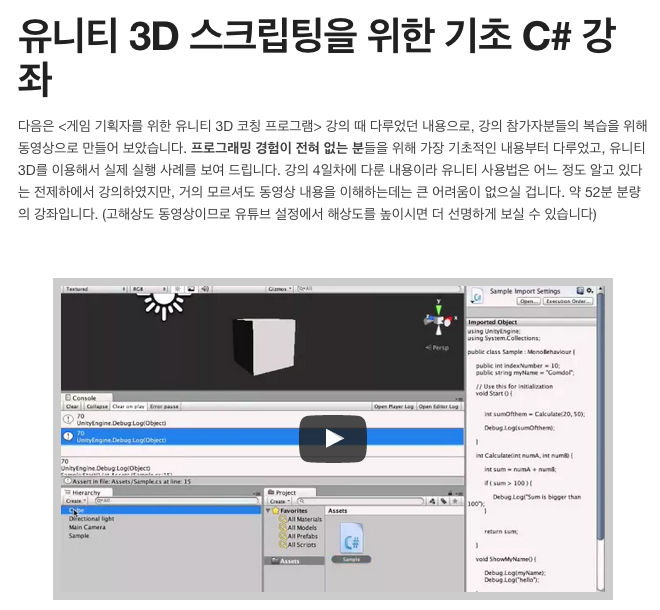Viewport: 660px width, 610px height.
Task: Click the unselected console log entry icon
Action: tap(68, 419)
